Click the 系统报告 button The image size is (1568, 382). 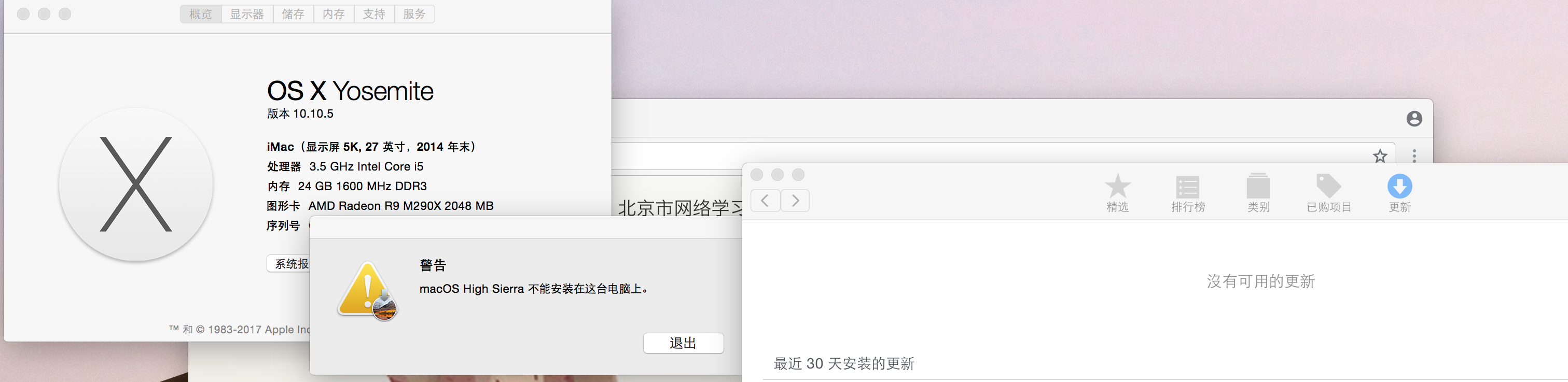(x=288, y=263)
